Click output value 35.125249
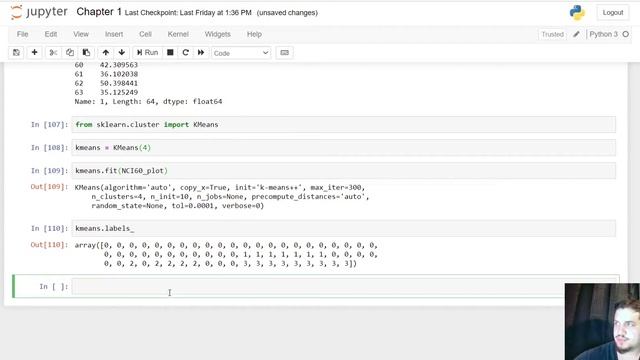 coord(119,92)
